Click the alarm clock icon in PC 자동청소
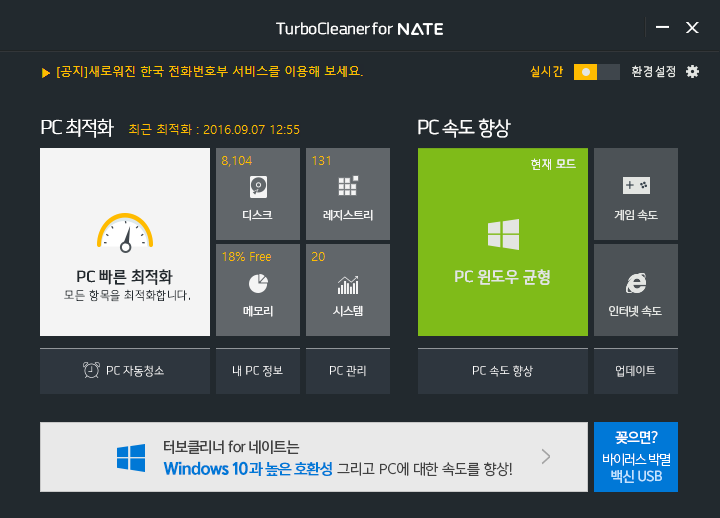This screenshot has height=518, width=720. pyautogui.click(x=91, y=370)
